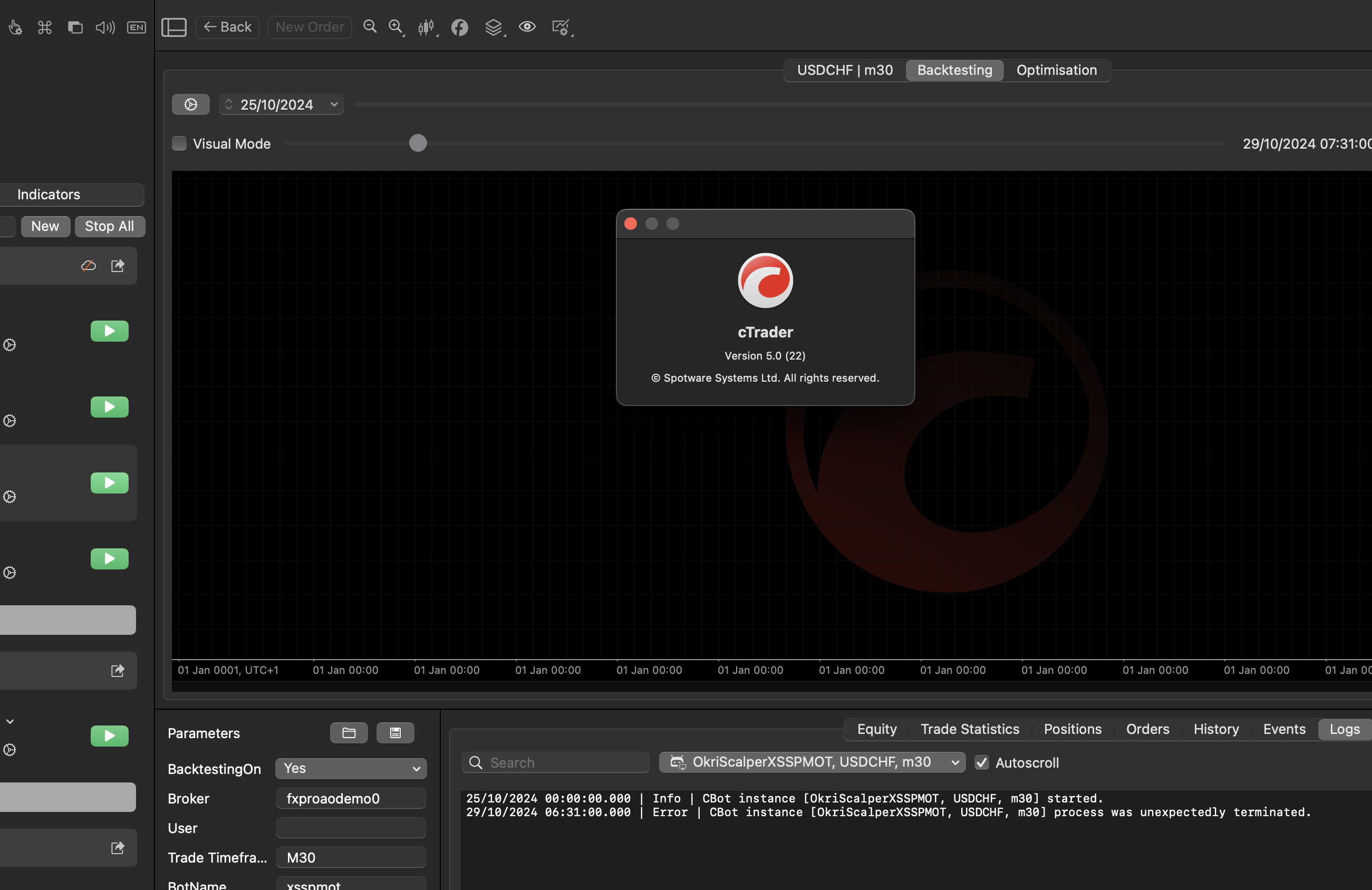This screenshot has width=1372, height=890.
Task: Select the USDCHF | m30 tab
Action: (x=845, y=70)
